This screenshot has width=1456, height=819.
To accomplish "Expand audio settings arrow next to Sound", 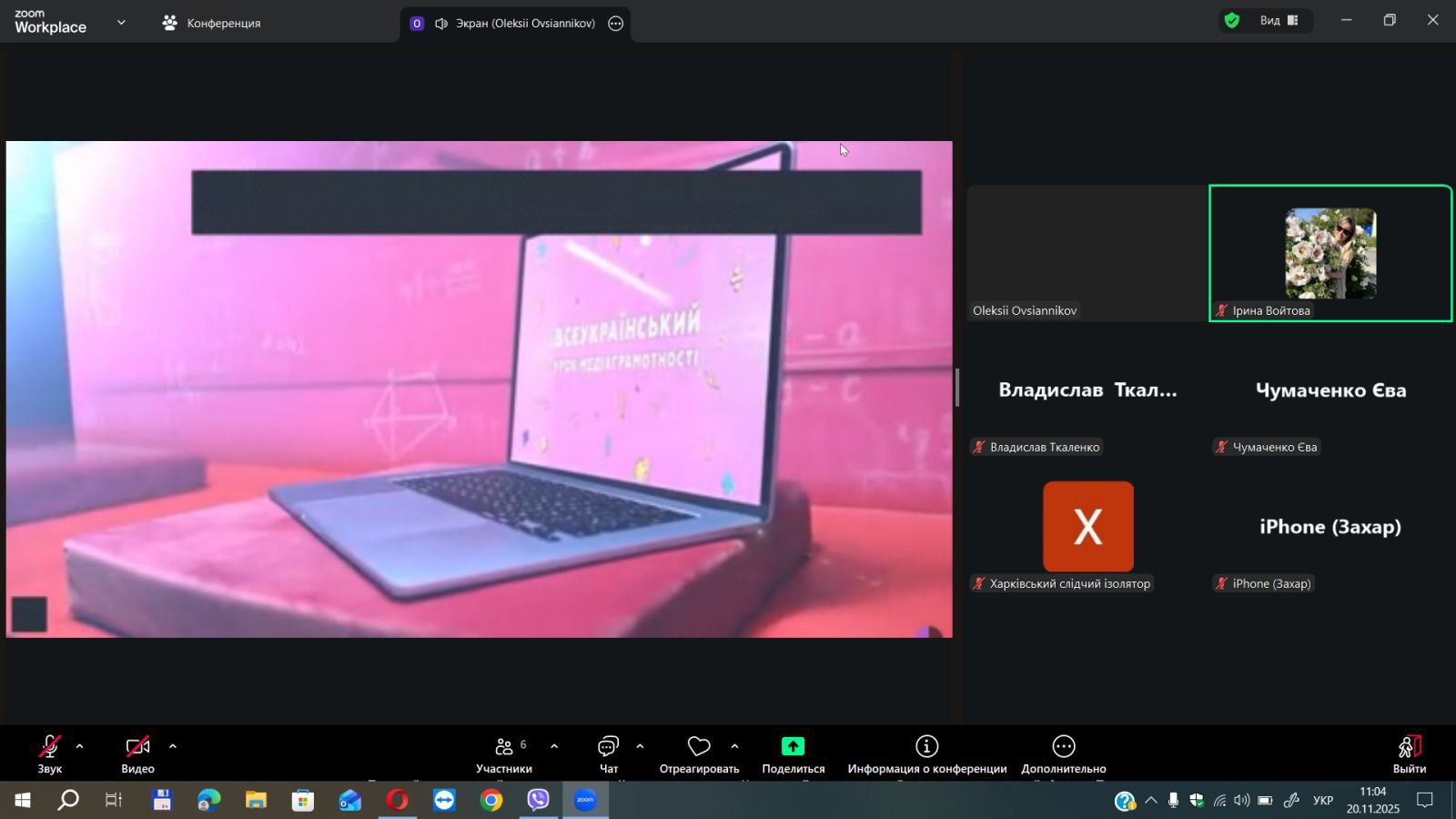I will 80,746.
